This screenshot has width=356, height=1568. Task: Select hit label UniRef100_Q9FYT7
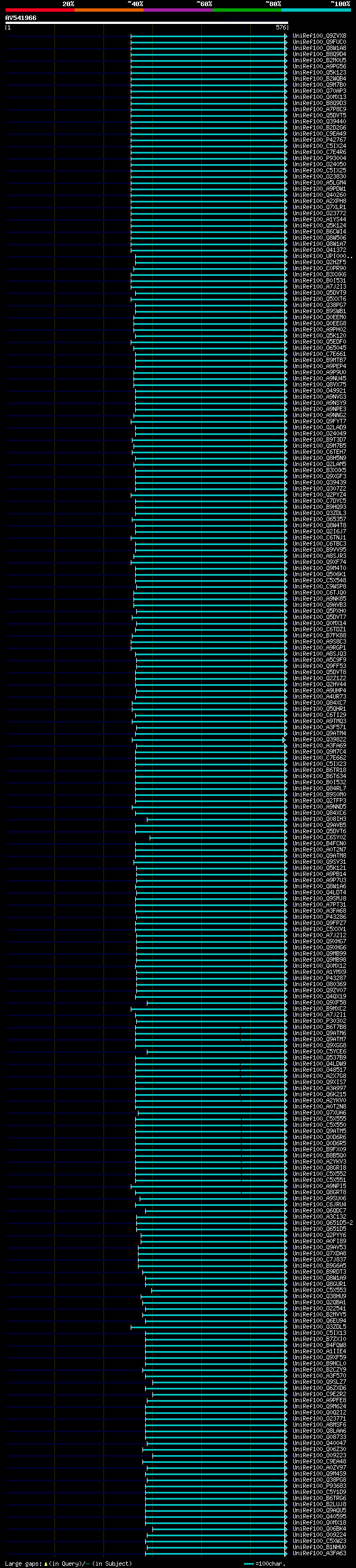319,421
